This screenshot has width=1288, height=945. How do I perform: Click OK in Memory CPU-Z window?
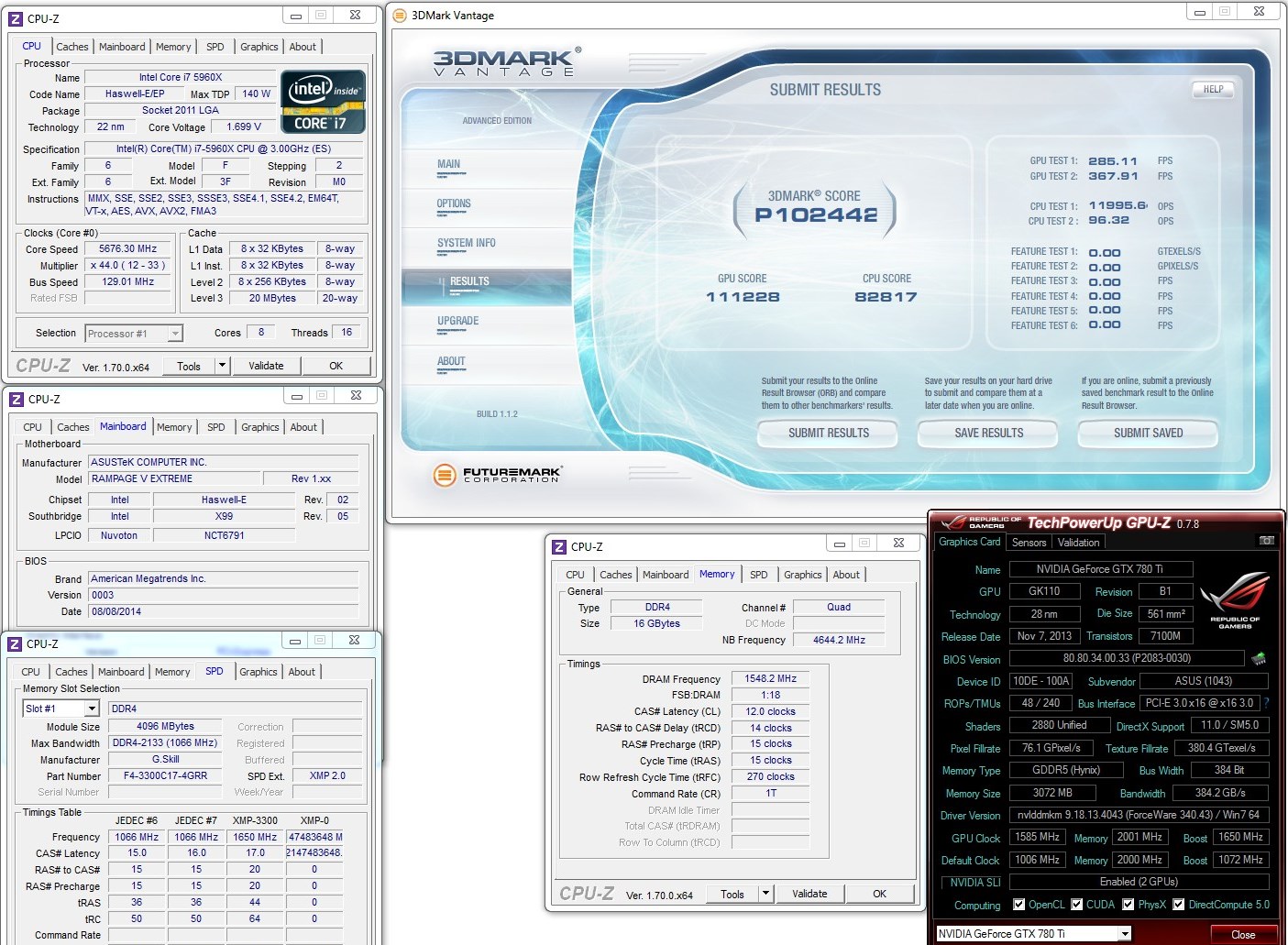880,894
